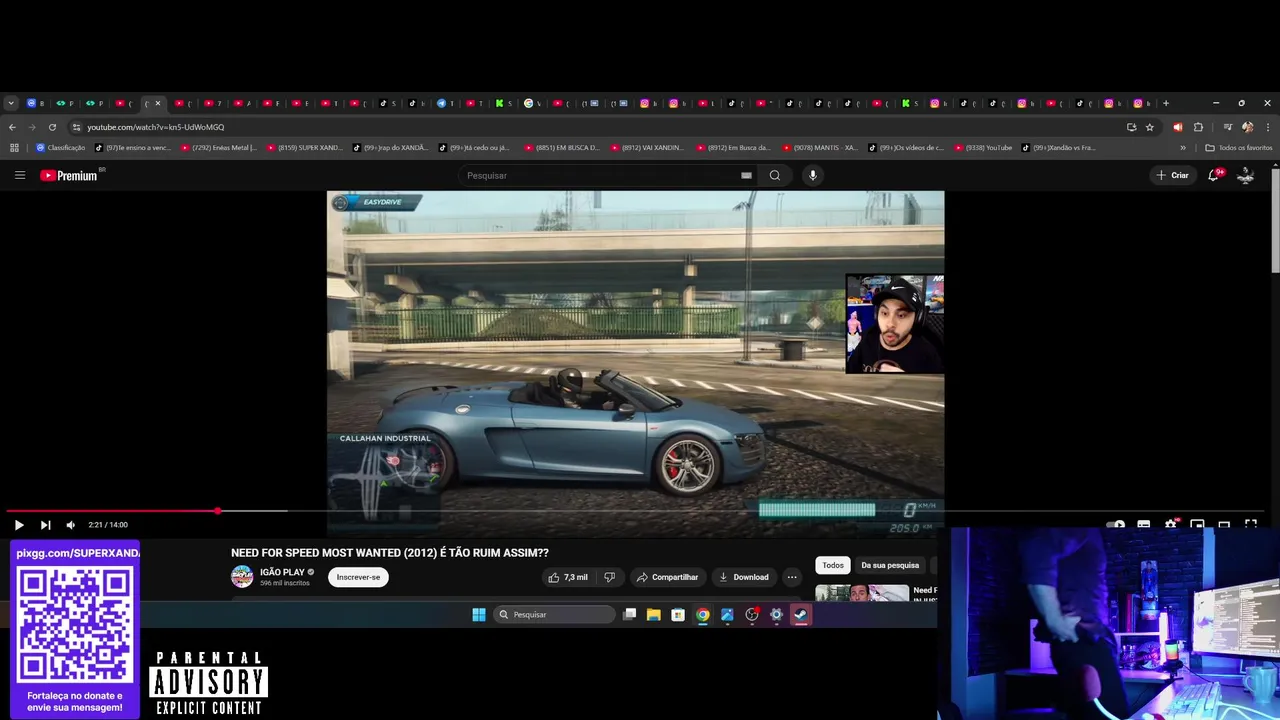Open IGÃO PLAY channel avatar
This screenshot has width=1280, height=720.
tap(242, 577)
